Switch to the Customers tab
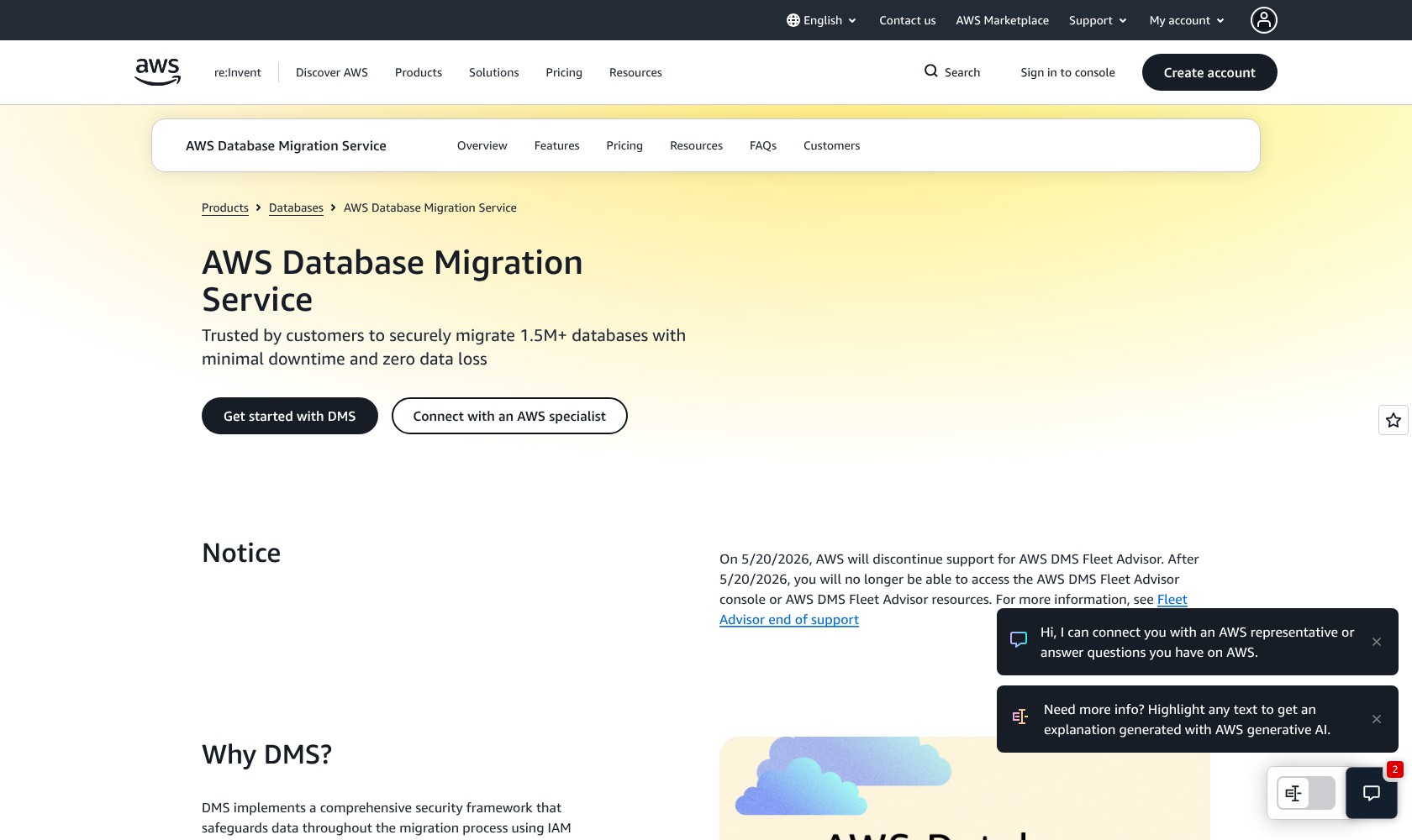The height and width of the screenshot is (840, 1412). [832, 145]
